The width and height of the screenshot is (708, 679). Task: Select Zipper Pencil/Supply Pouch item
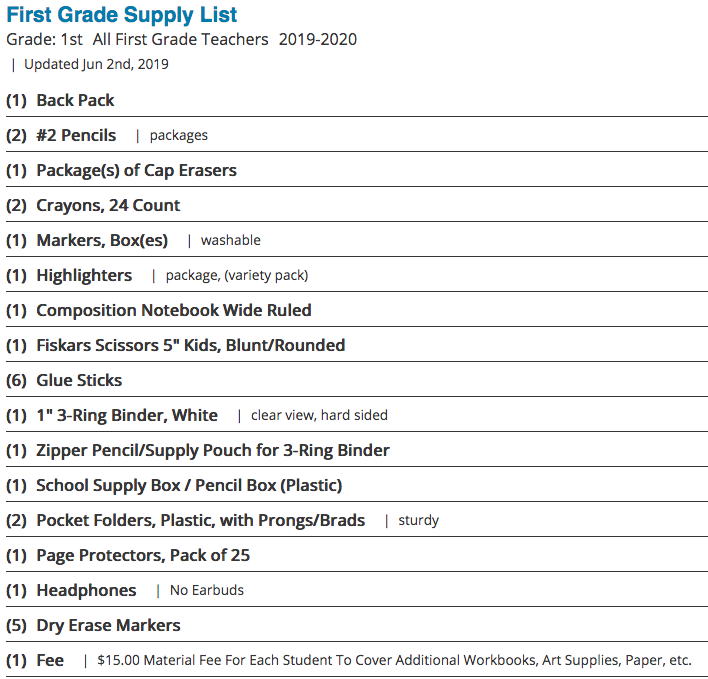[213, 451]
